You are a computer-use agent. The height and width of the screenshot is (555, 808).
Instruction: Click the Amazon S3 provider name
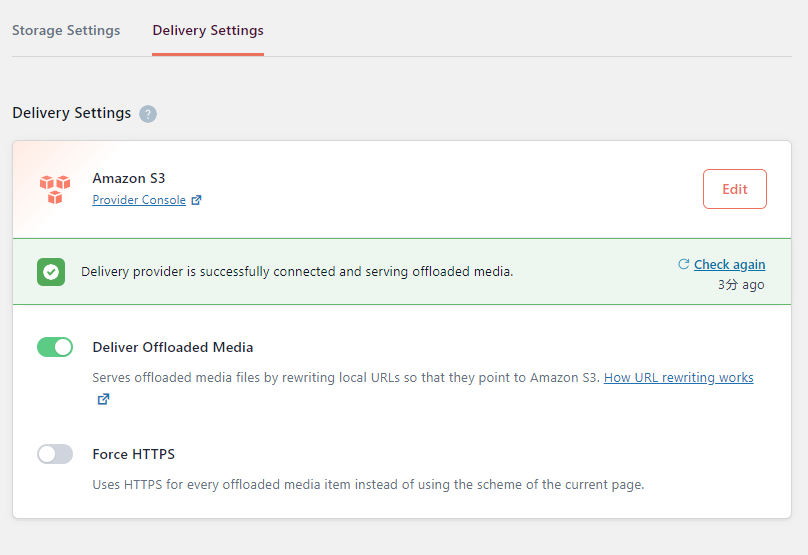[x=129, y=178]
